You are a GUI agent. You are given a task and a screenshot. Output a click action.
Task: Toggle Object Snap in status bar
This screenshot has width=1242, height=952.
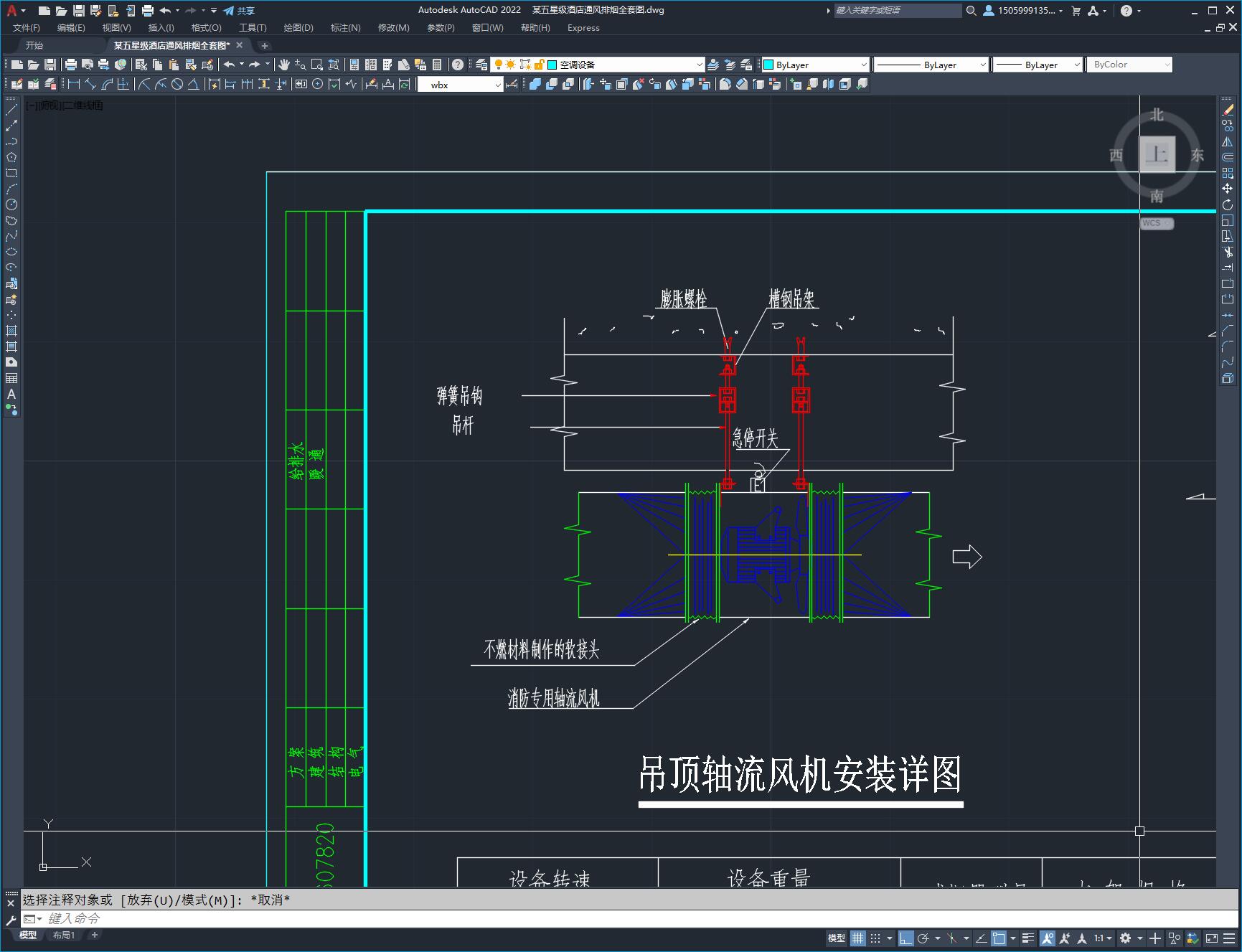[x=998, y=938]
